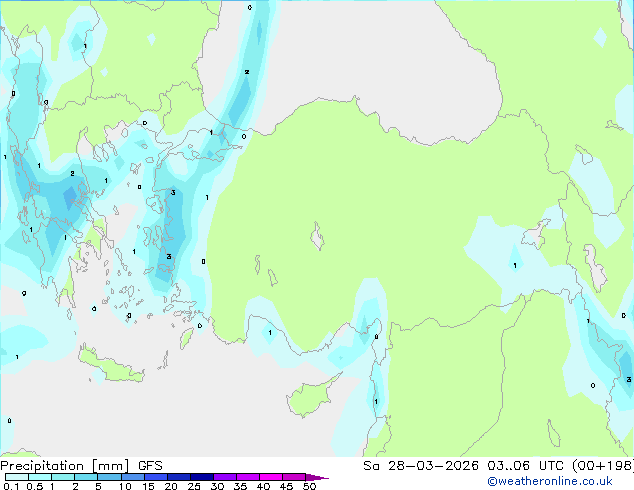
Task: Click the '45' legend scale label
Action: [286, 486]
